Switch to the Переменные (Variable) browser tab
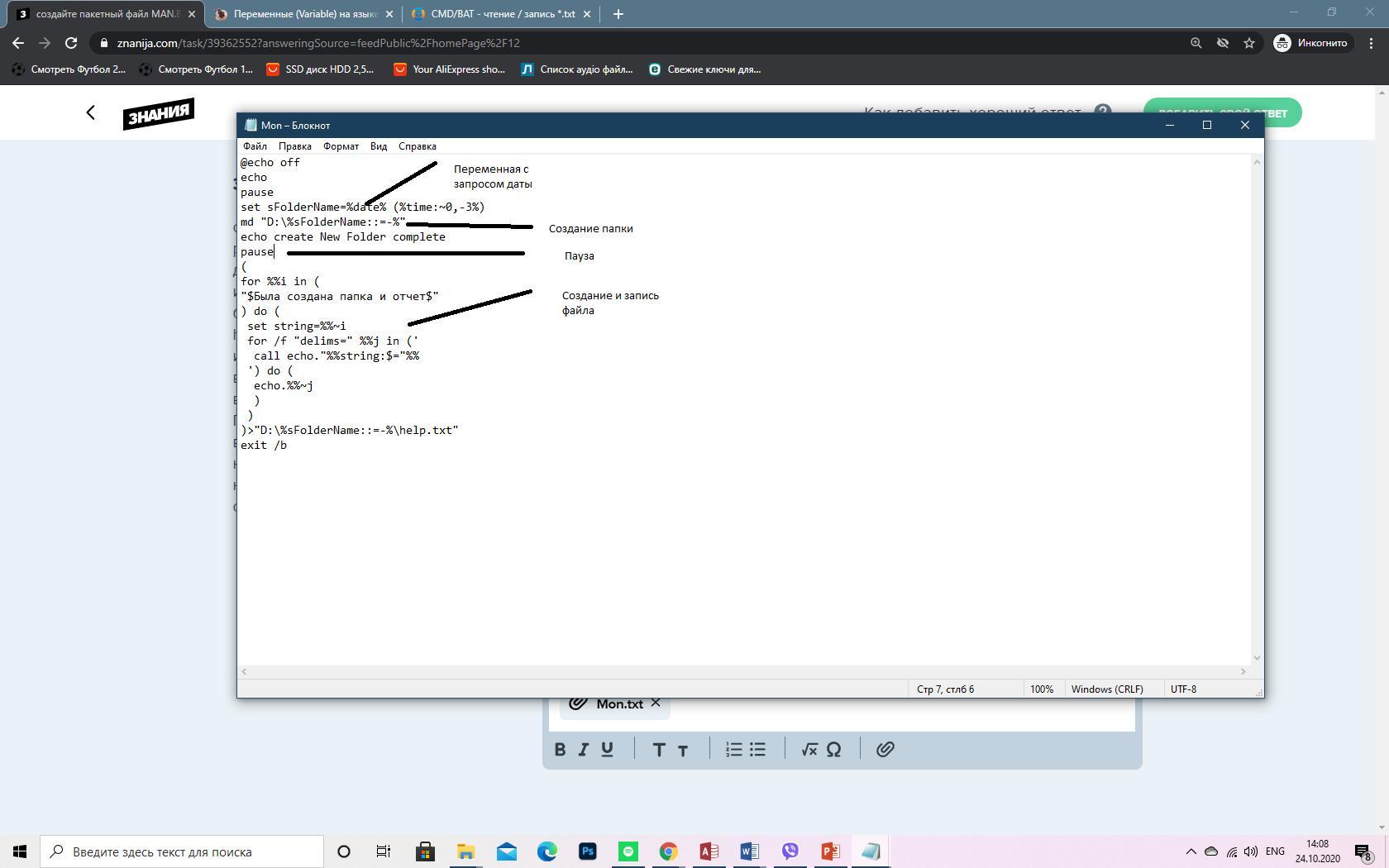The image size is (1389, 868). 302,14
